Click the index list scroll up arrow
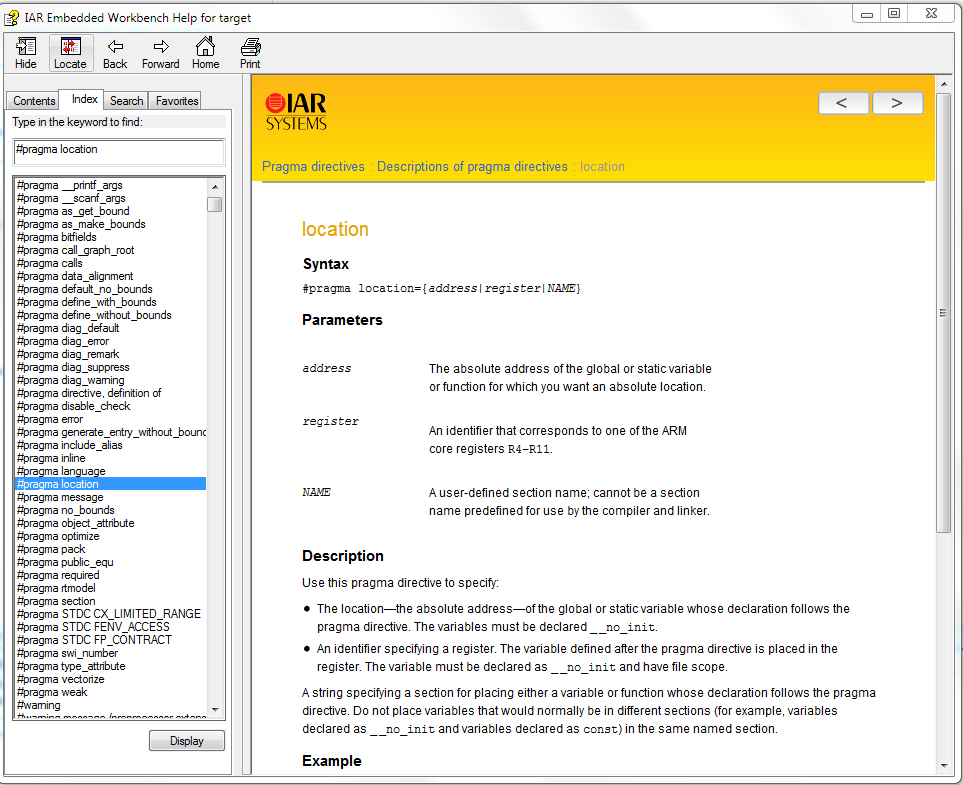 (214, 186)
